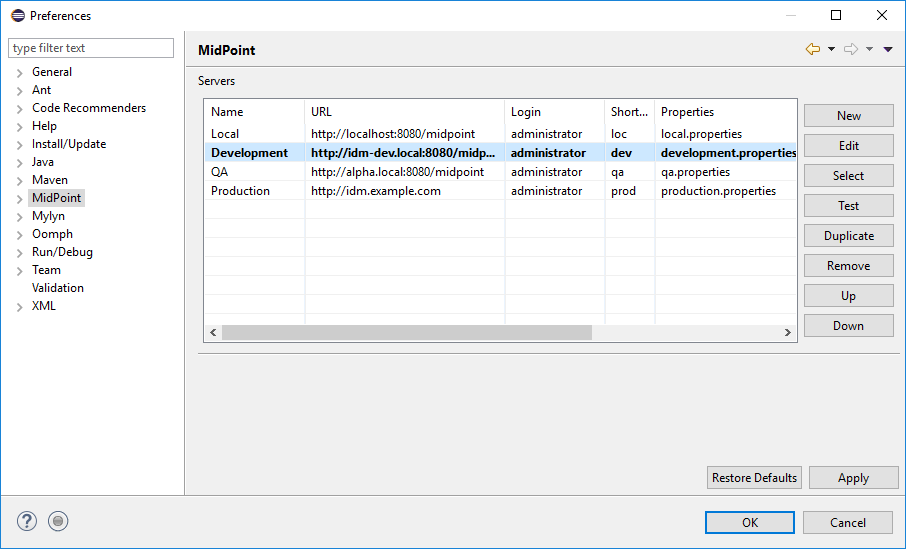Click the table scrollbar left arrow
The width and height of the screenshot is (906, 549).
[x=213, y=332]
